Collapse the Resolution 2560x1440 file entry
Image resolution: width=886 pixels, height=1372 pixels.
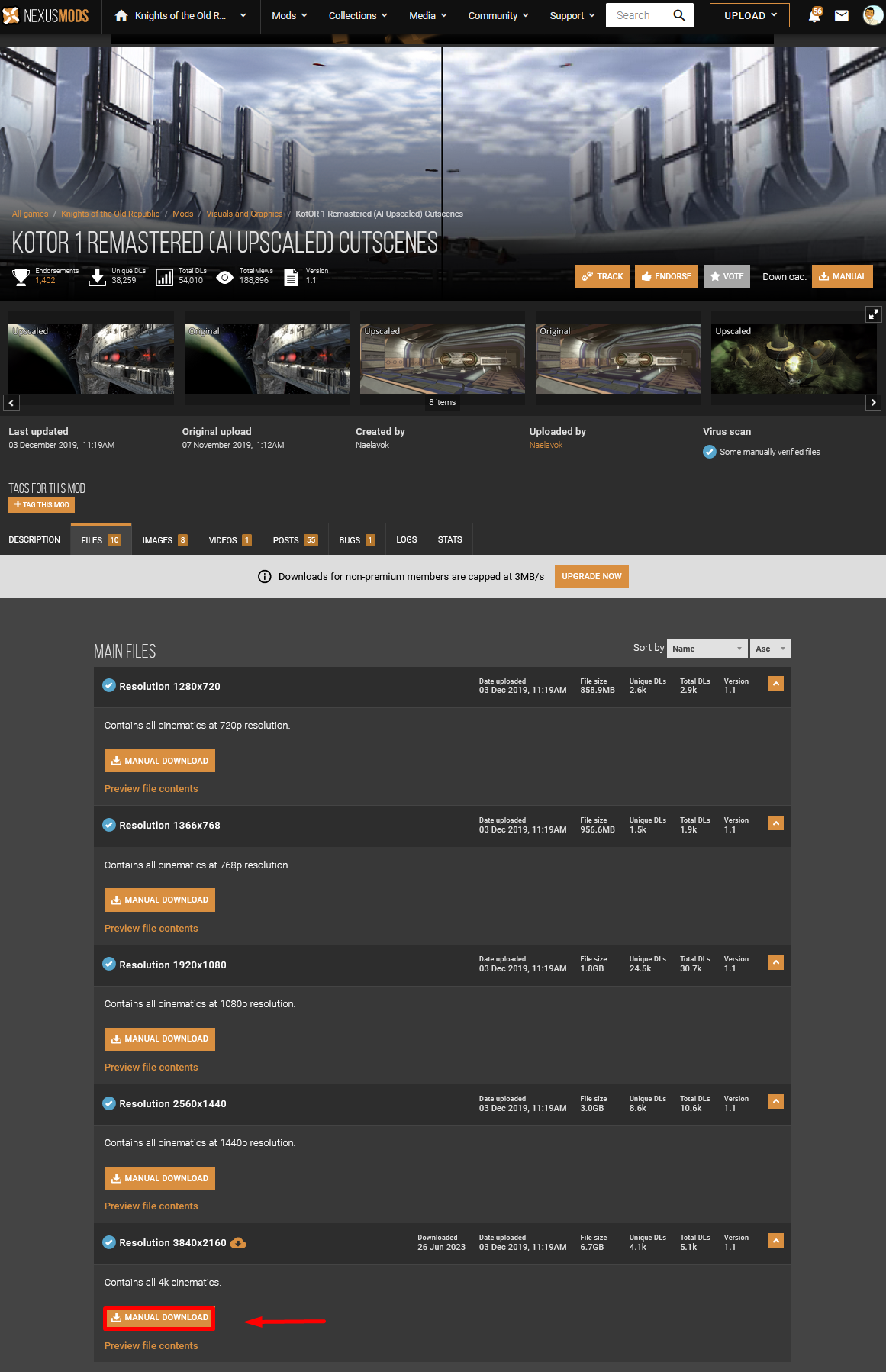click(x=776, y=1101)
